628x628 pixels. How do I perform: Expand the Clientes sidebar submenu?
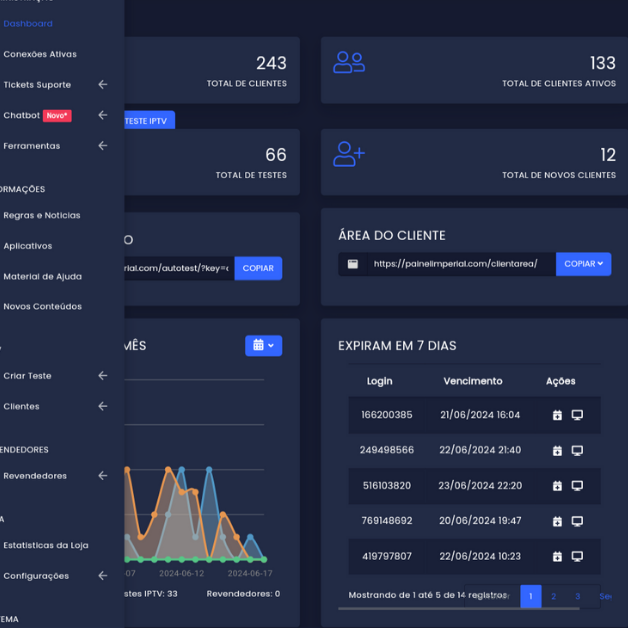102,406
